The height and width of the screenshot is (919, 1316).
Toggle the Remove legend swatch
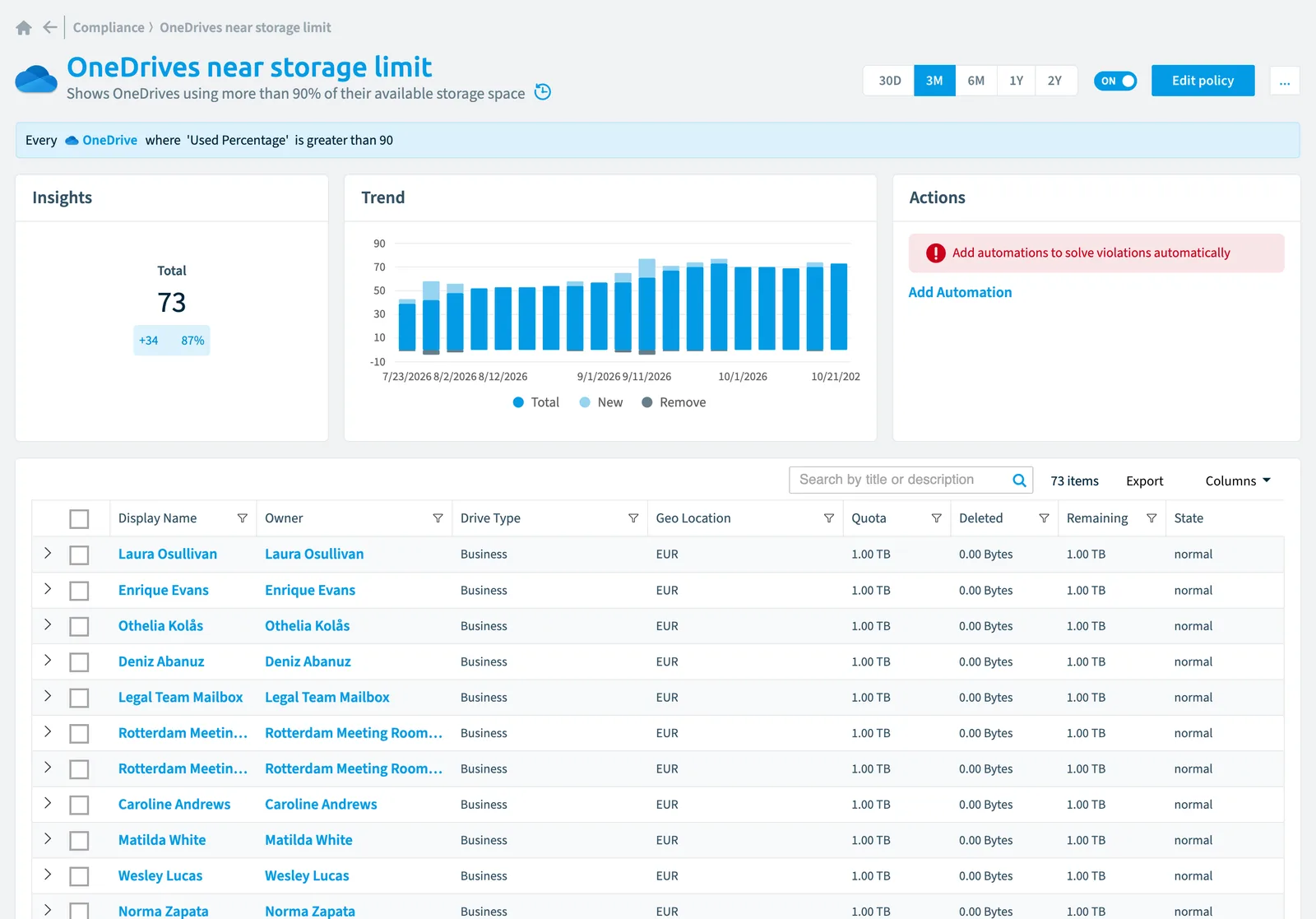click(x=647, y=402)
